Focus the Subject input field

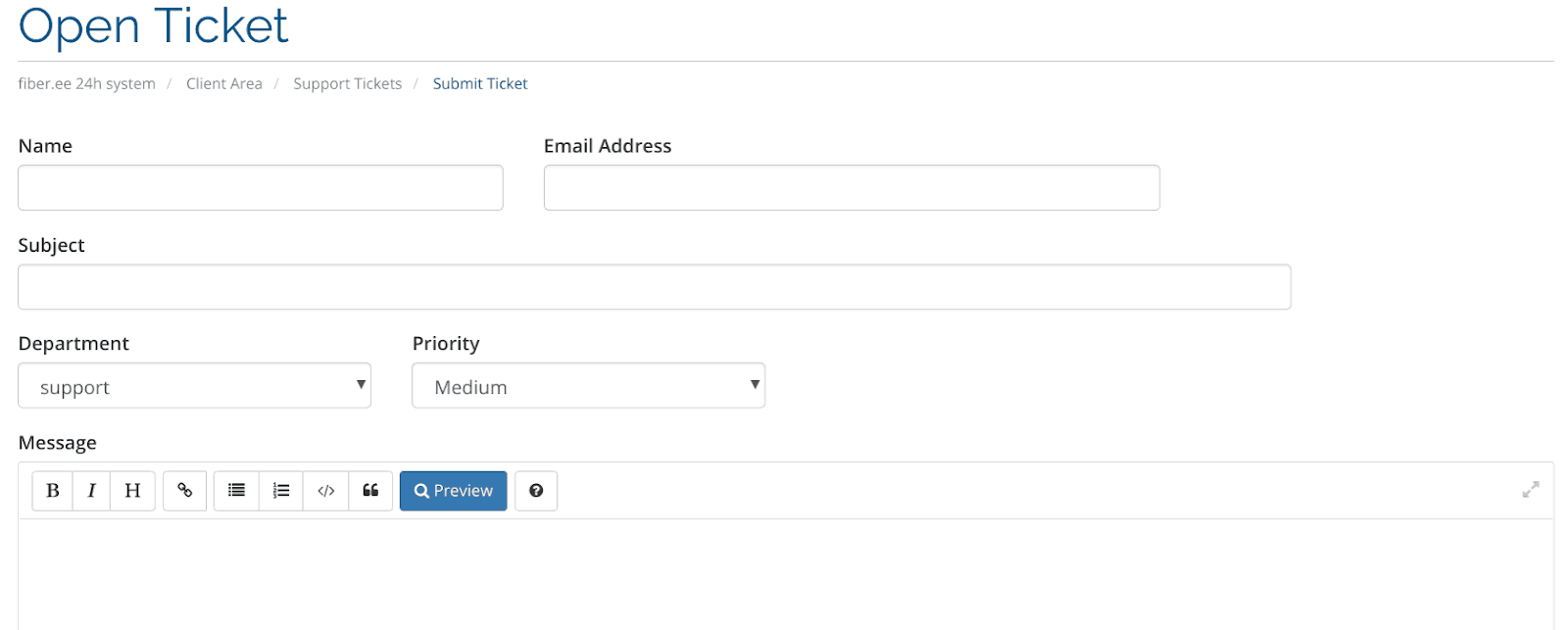tap(655, 287)
